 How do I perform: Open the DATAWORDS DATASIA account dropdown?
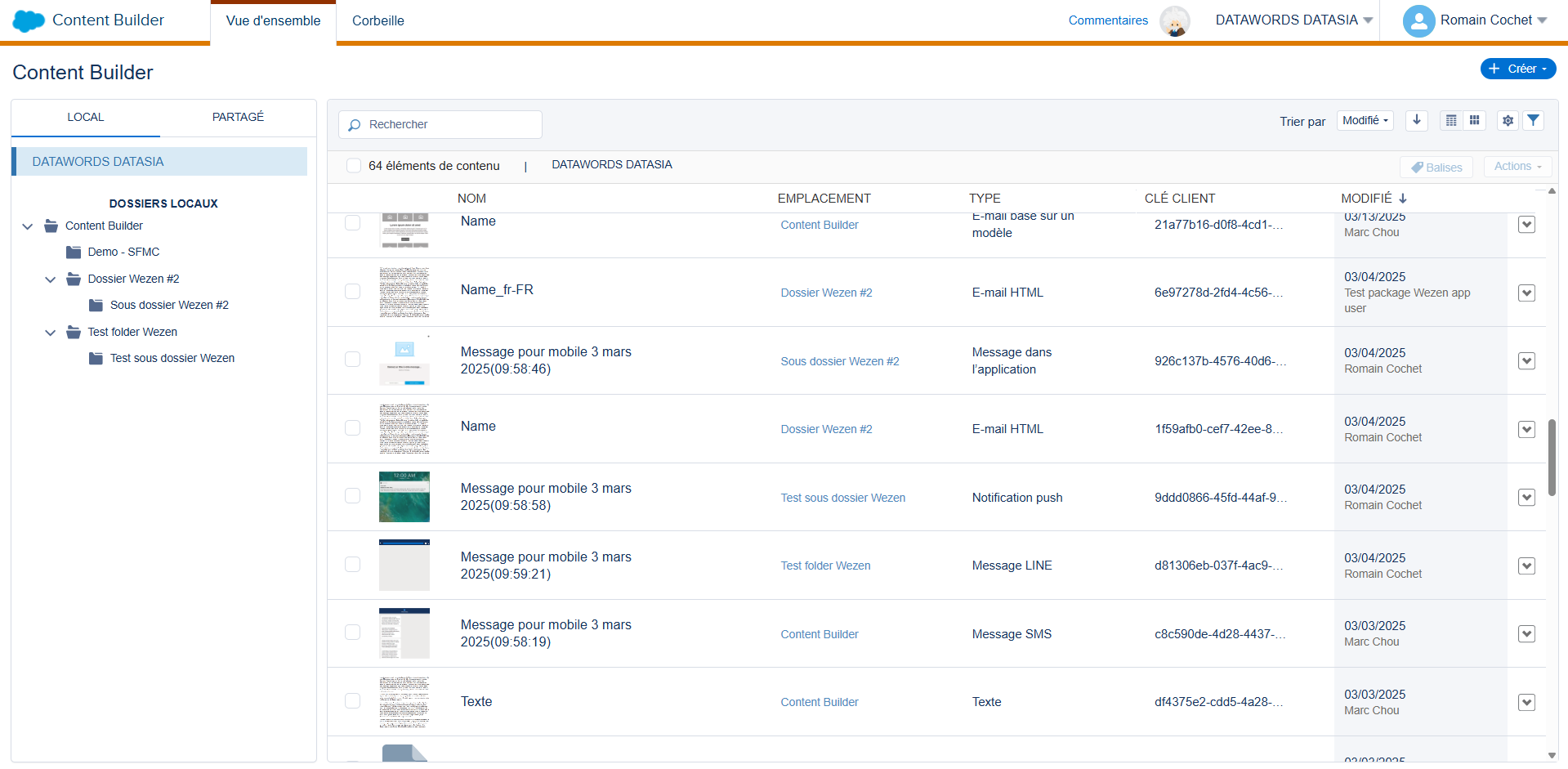pyautogui.click(x=1293, y=20)
